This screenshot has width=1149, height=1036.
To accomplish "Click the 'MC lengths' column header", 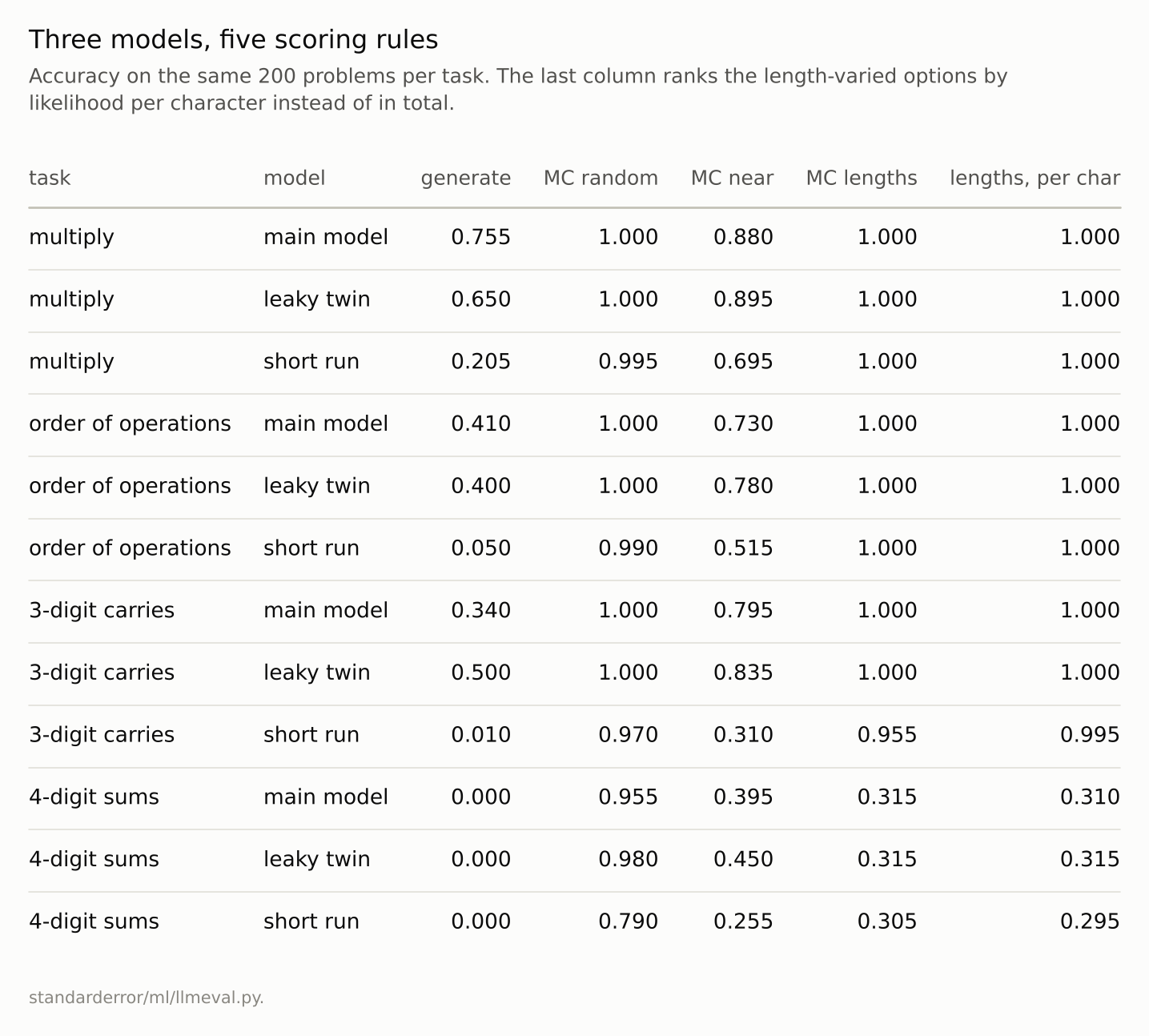I will coord(862,179).
